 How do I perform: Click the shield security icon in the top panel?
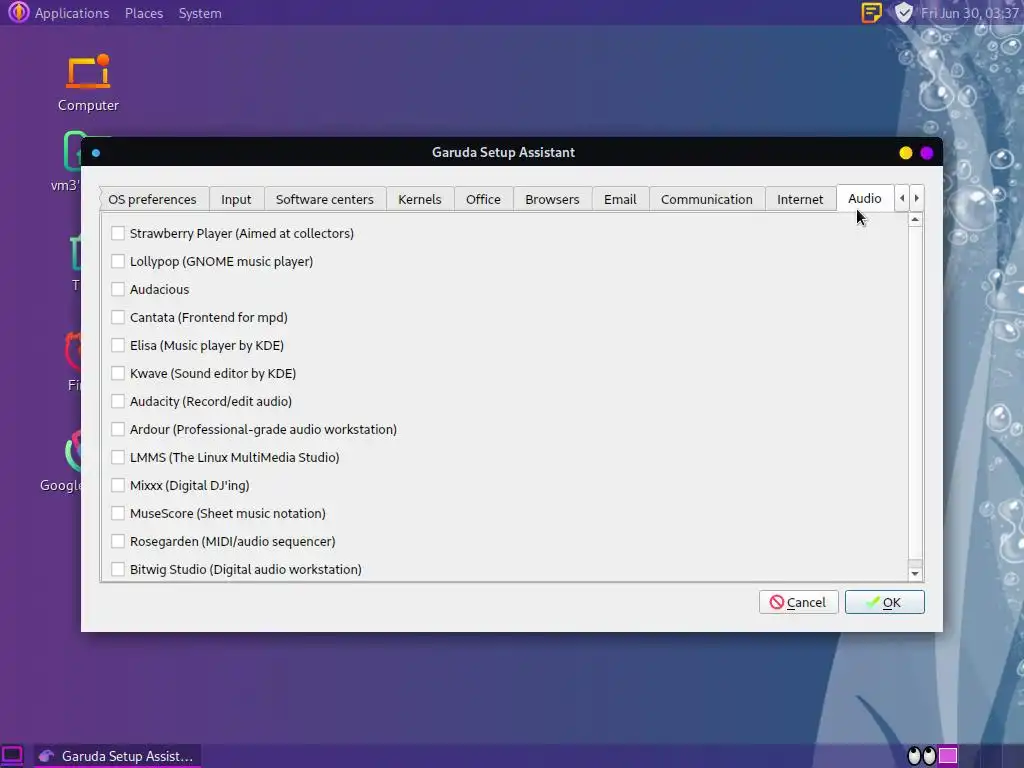click(x=903, y=12)
